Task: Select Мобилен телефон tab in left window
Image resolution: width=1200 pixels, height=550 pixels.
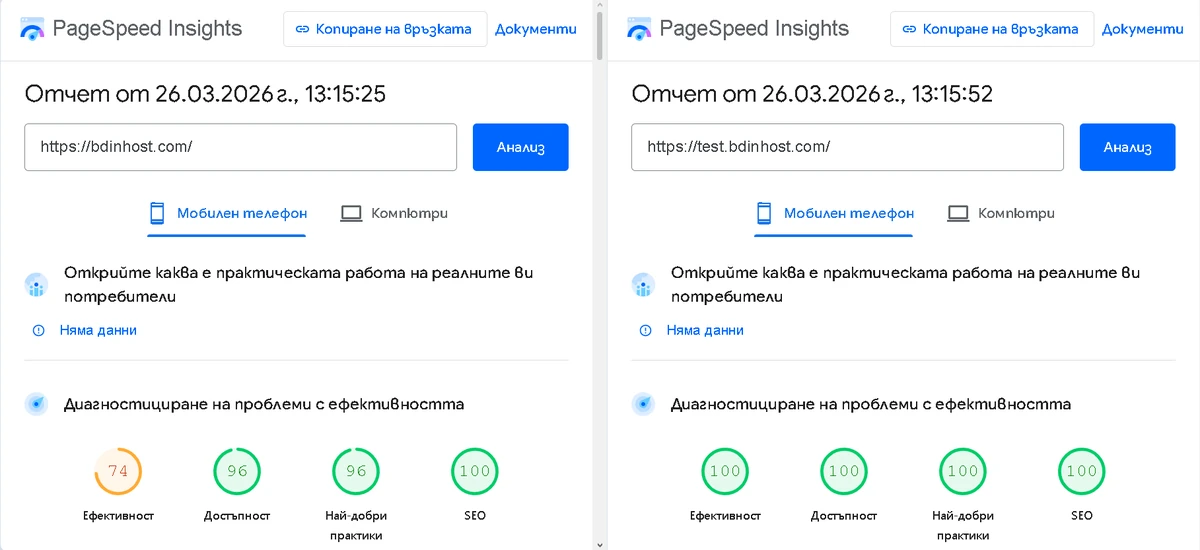Action: [x=227, y=213]
